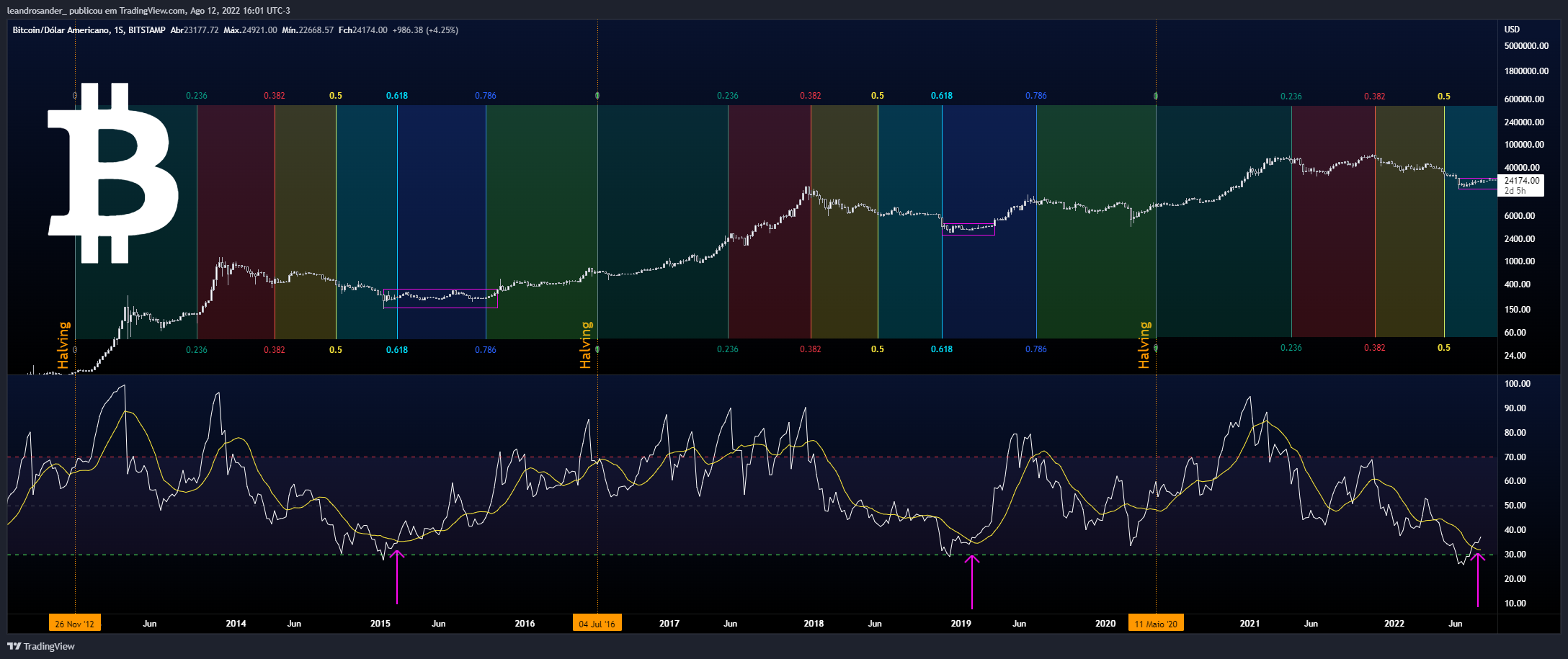The height and width of the screenshot is (659, 1568).
Task: Click the high value Máx.24921.00
Action: coord(250,30)
